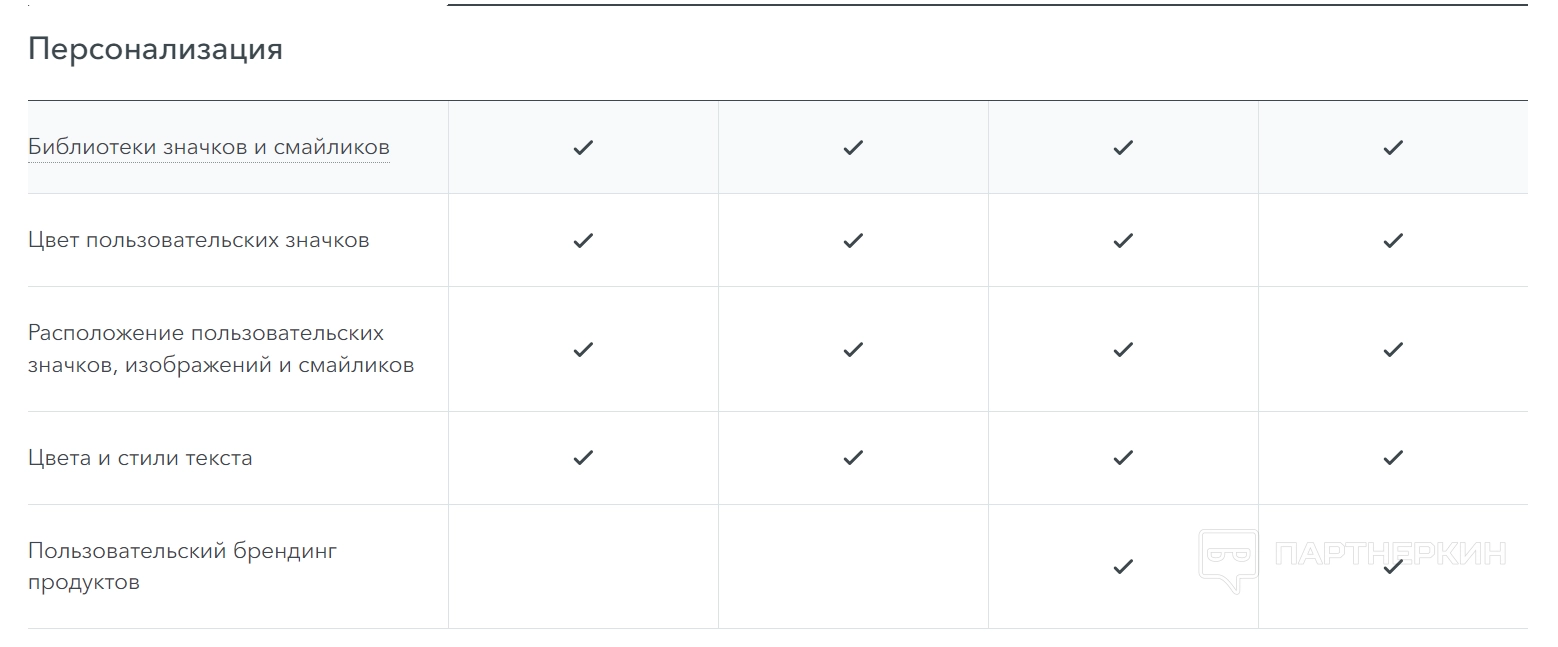
Task: Select the "Цвет пользовательских значков" row label
Action: click(198, 241)
